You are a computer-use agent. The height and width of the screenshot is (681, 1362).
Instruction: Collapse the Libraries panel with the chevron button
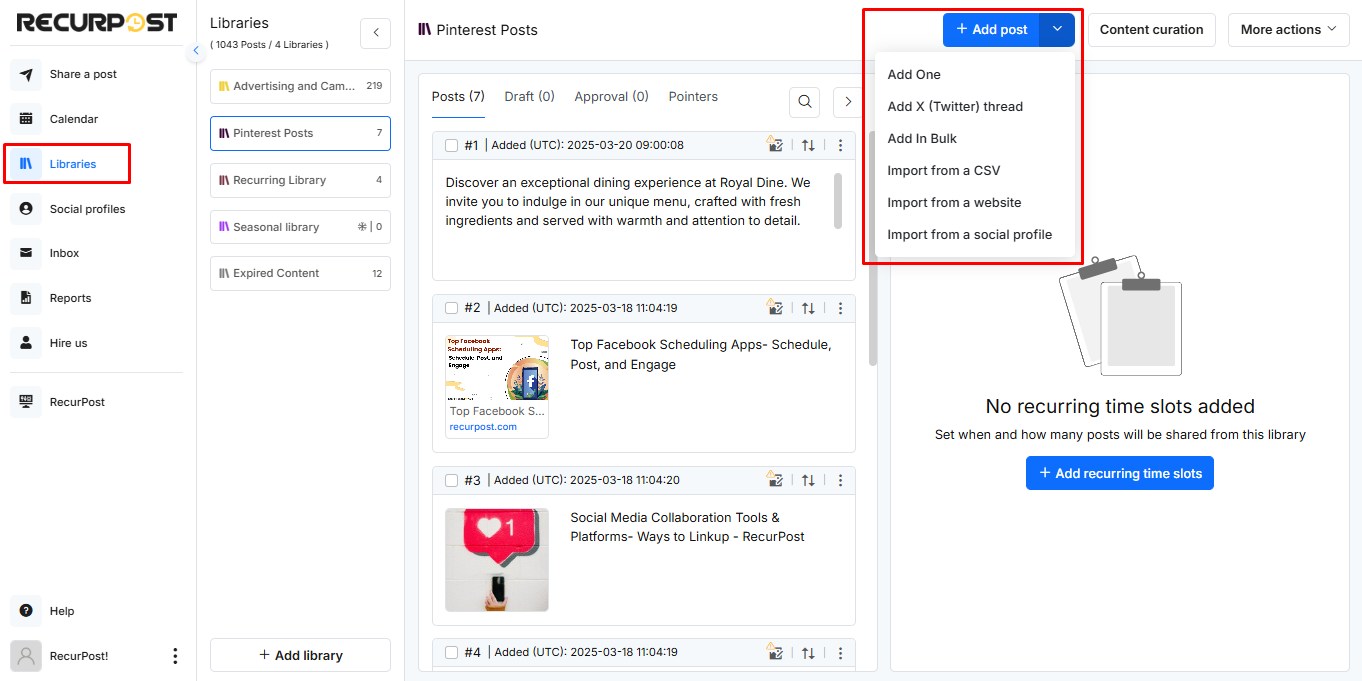tap(375, 33)
